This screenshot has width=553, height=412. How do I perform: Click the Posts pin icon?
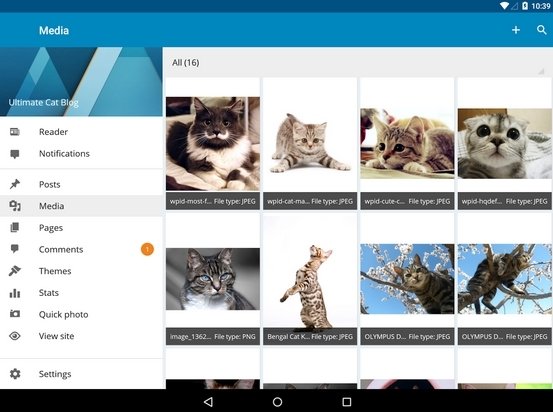pyautogui.click(x=15, y=184)
